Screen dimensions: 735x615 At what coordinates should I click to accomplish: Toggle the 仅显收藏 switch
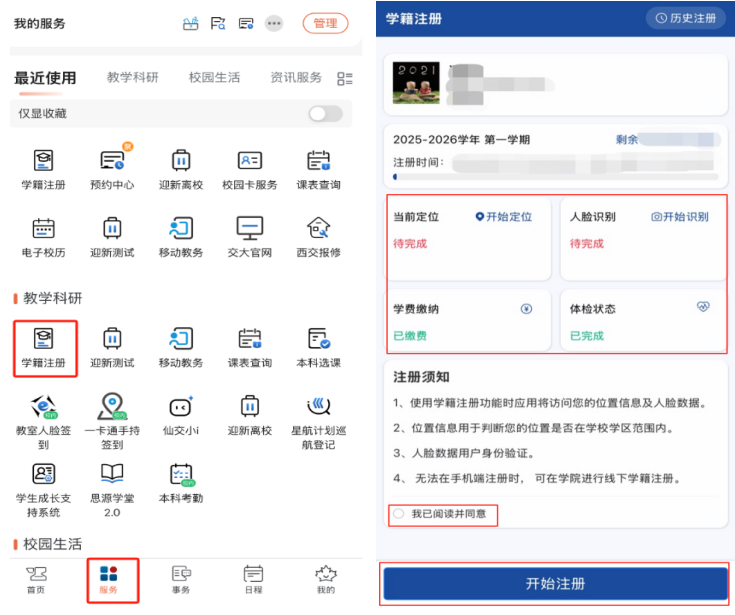point(325,114)
